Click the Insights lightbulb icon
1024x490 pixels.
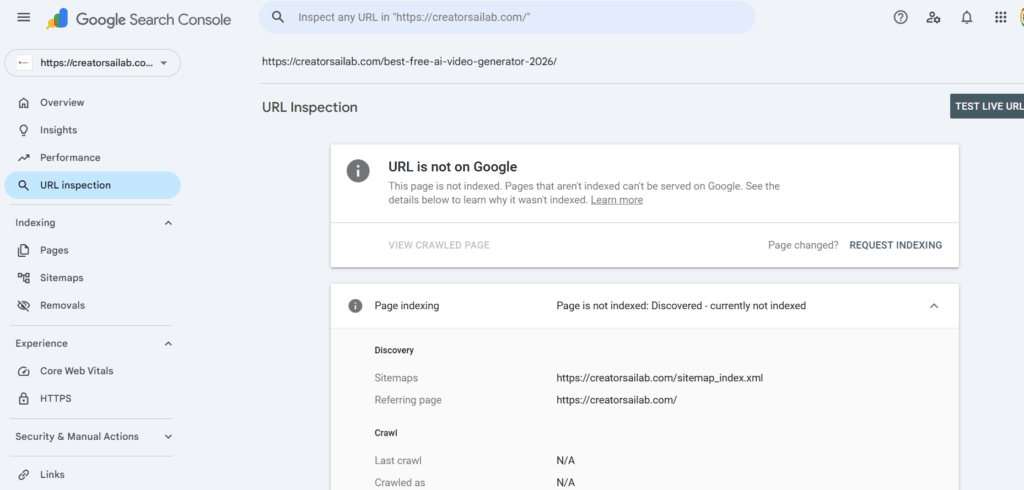click(x=24, y=130)
